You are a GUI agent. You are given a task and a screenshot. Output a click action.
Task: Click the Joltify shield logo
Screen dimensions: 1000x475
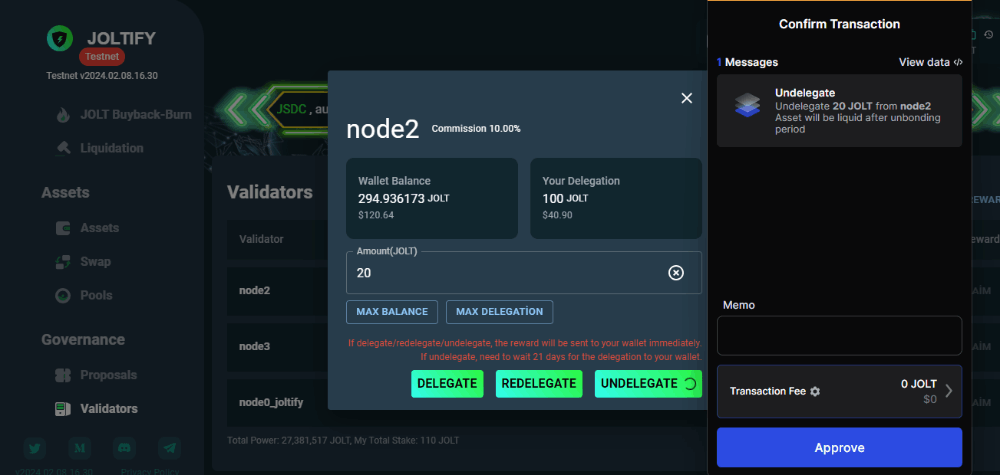click(x=60, y=38)
